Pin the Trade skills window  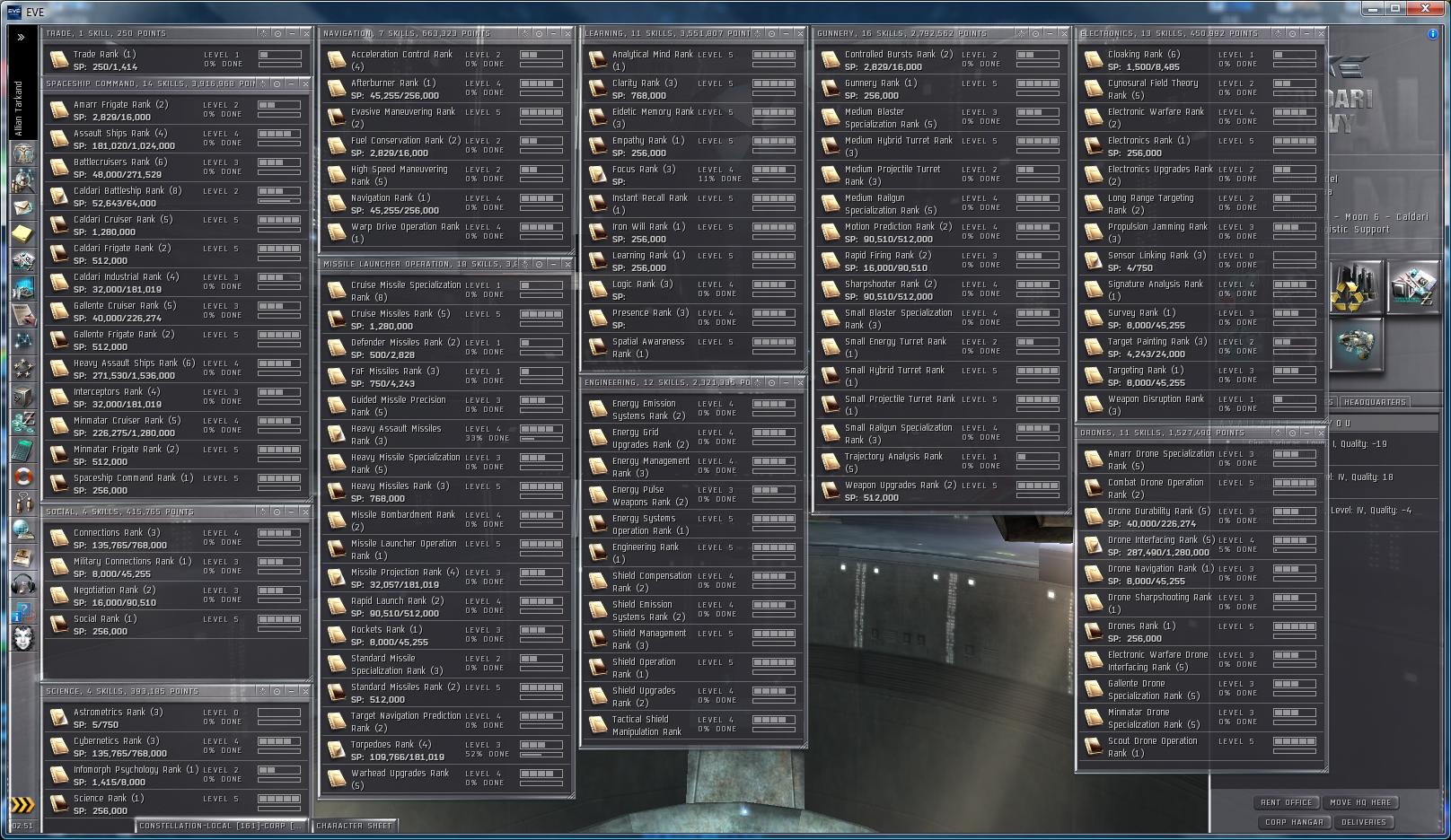[x=277, y=33]
